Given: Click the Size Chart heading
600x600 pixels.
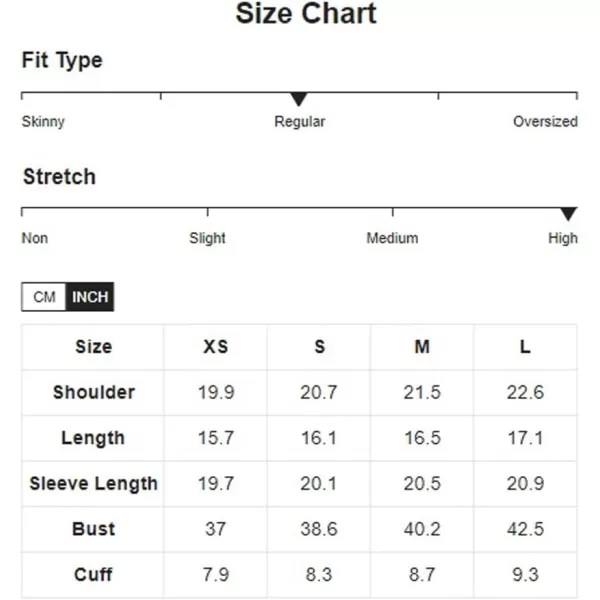Looking at the screenshot, I should [x=306, y=13].
